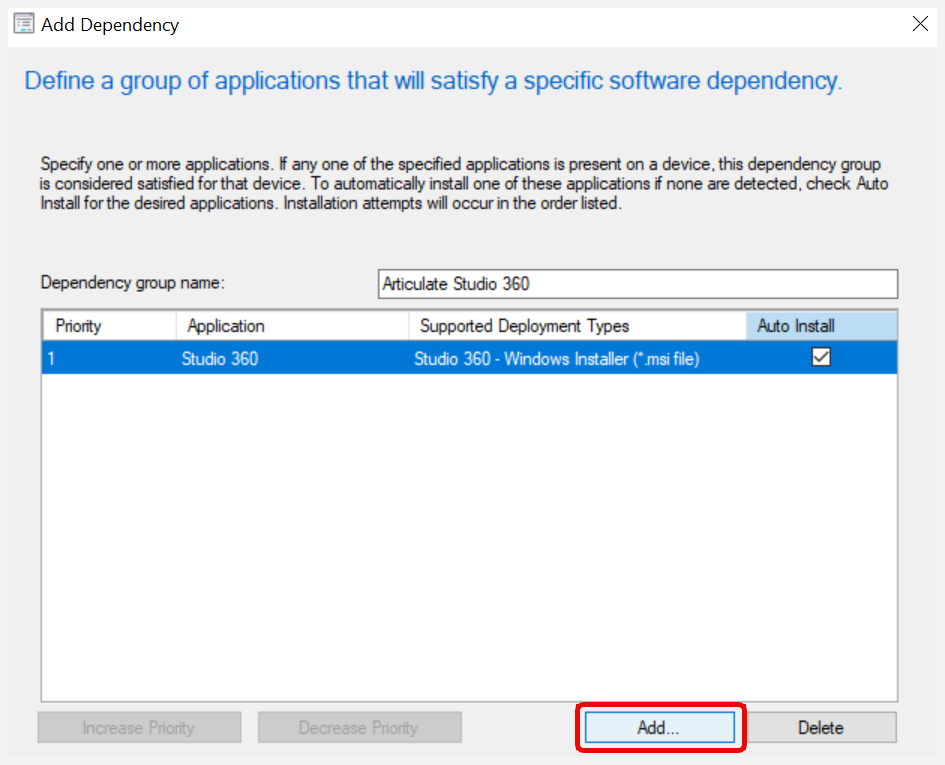
Task: Edit the Dependency group name field
Action: 638,284
